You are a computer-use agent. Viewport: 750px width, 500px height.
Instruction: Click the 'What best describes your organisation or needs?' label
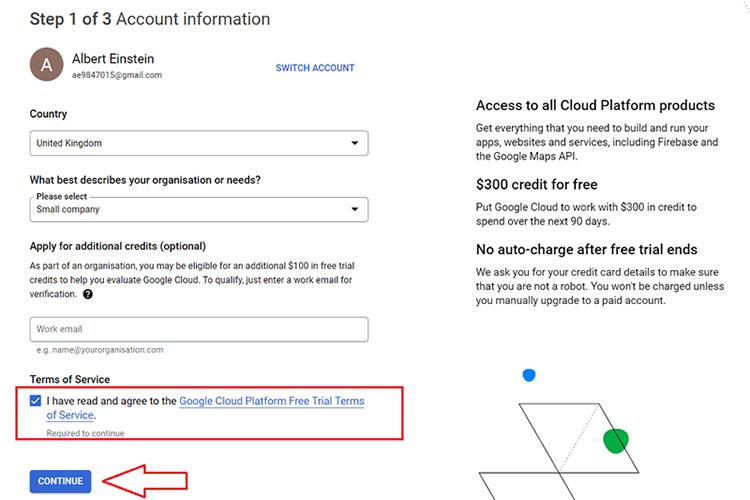(145, 180)
